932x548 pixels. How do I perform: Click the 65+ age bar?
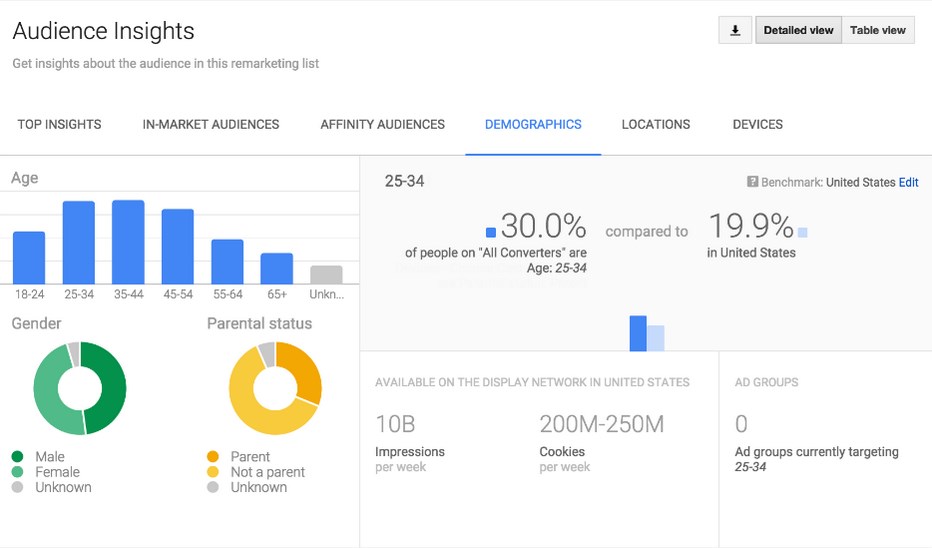277,268
